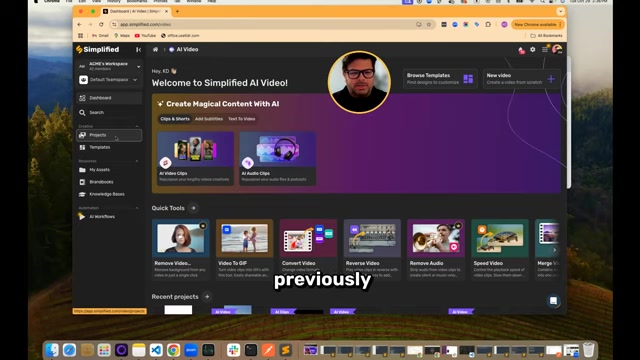Open the notifications bell icon

521,50
